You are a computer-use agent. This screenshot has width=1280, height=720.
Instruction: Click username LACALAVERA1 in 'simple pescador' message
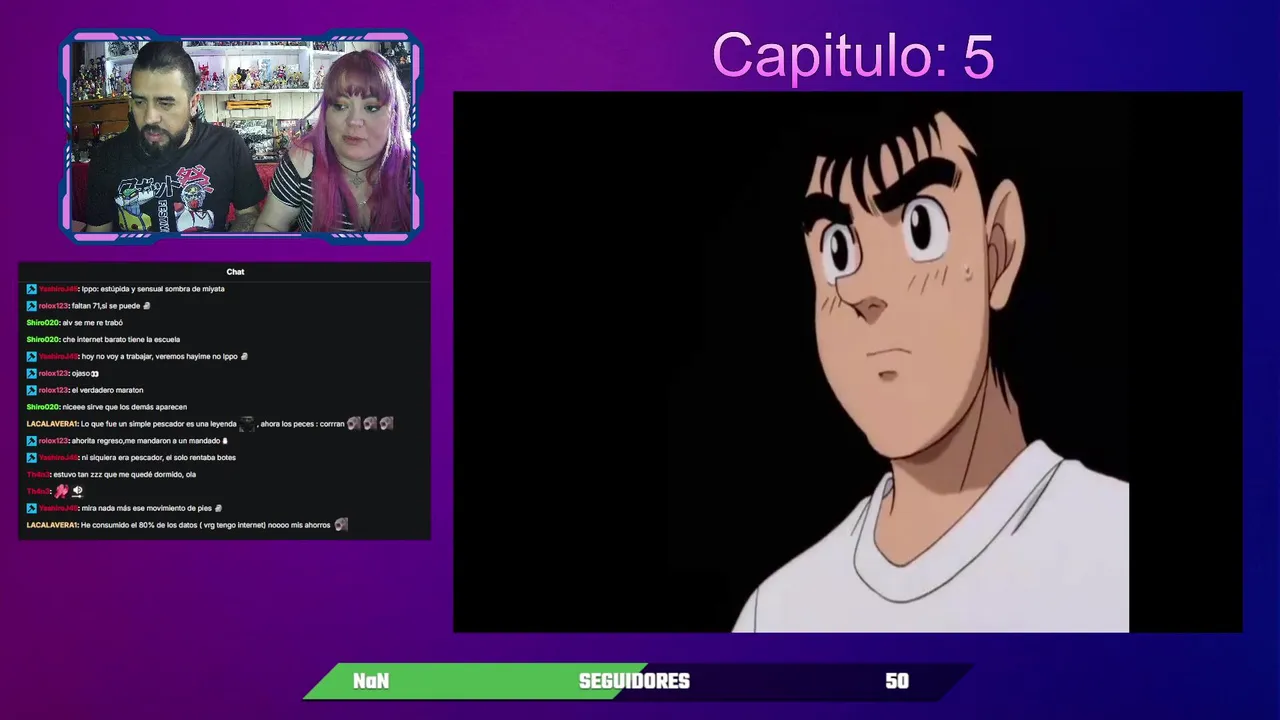point(52,424)
